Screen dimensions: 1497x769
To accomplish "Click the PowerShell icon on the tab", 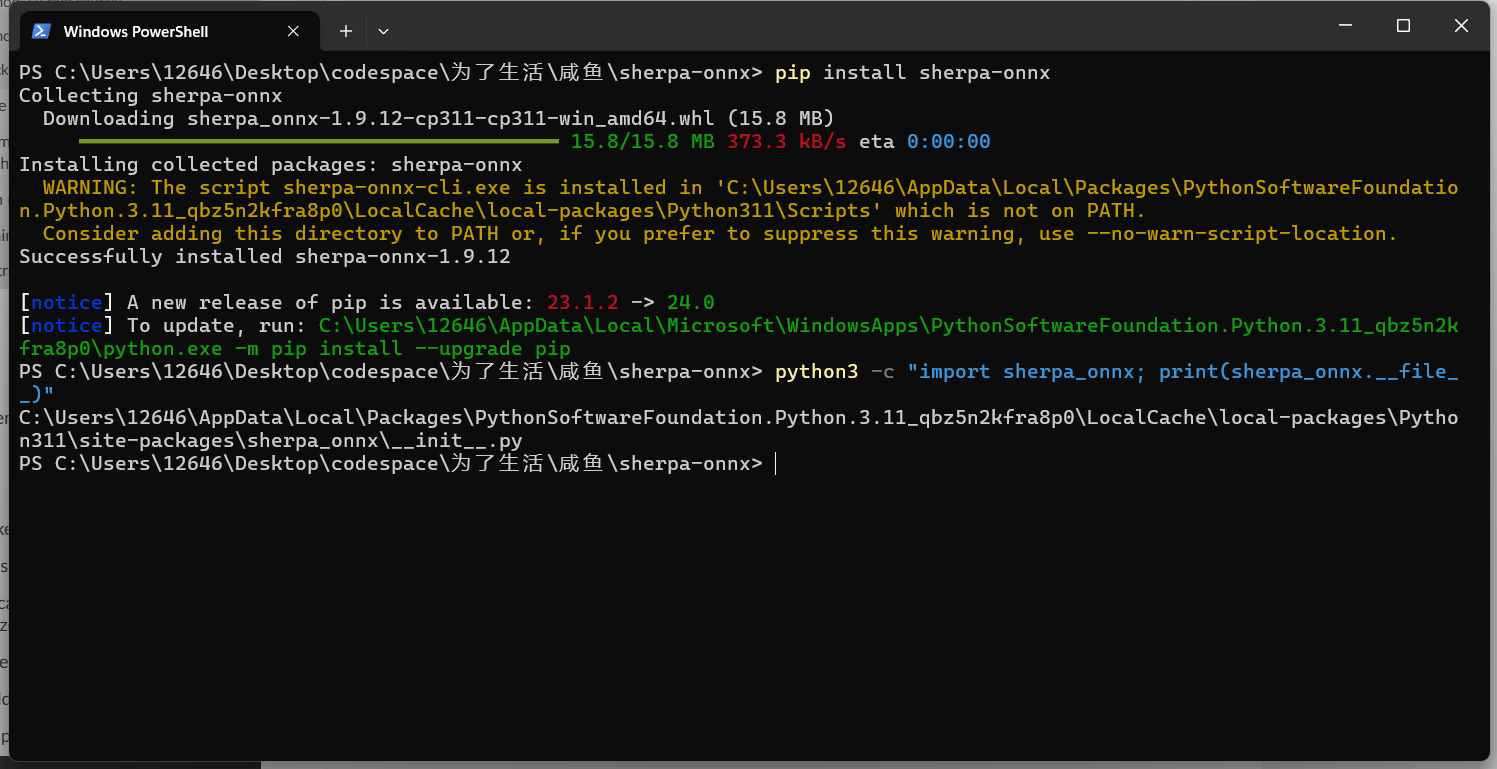I will (x=41, y=31).
